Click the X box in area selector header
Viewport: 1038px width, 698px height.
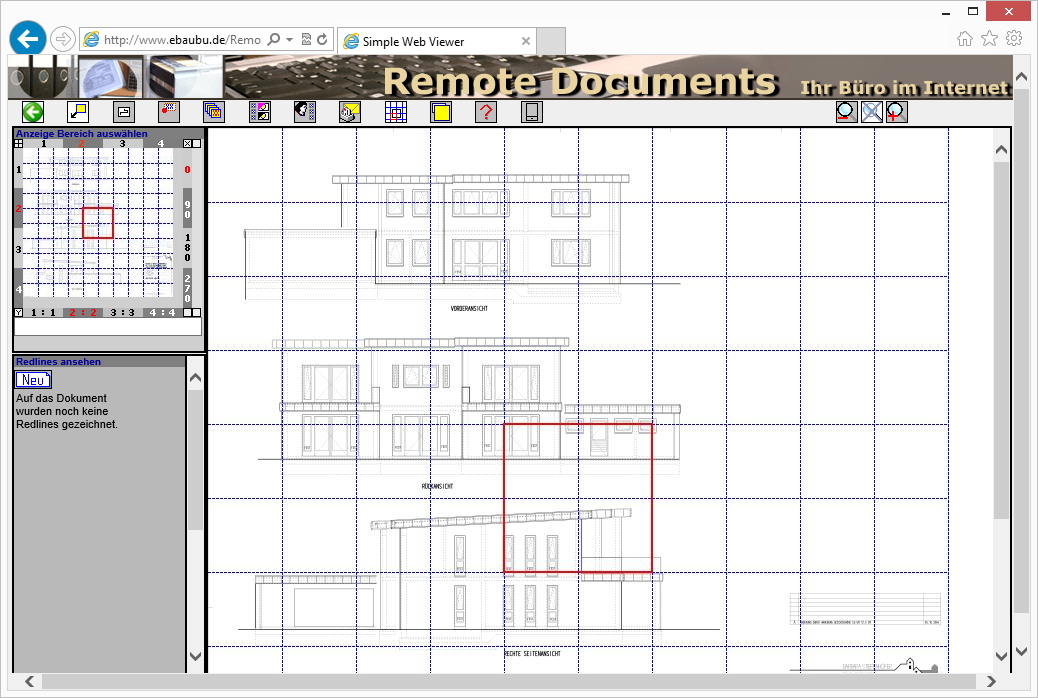point(187,143)
